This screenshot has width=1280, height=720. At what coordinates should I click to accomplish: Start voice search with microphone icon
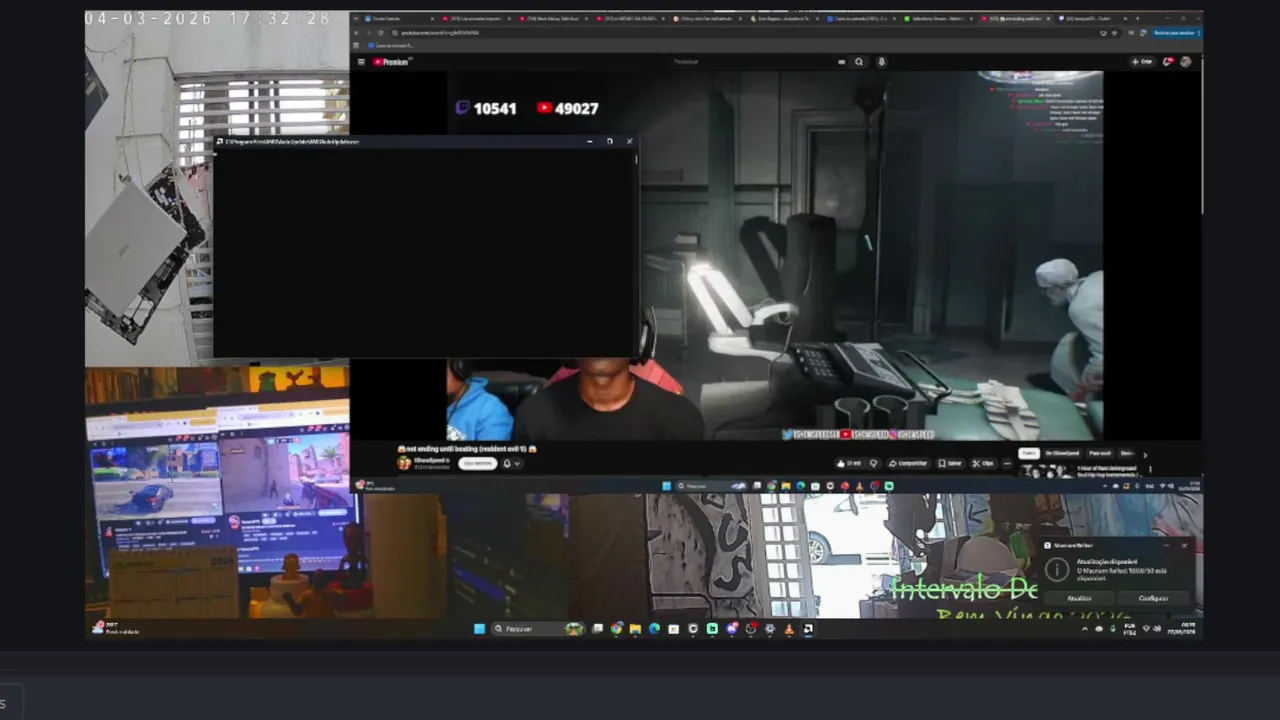click(x=881, y=62)
